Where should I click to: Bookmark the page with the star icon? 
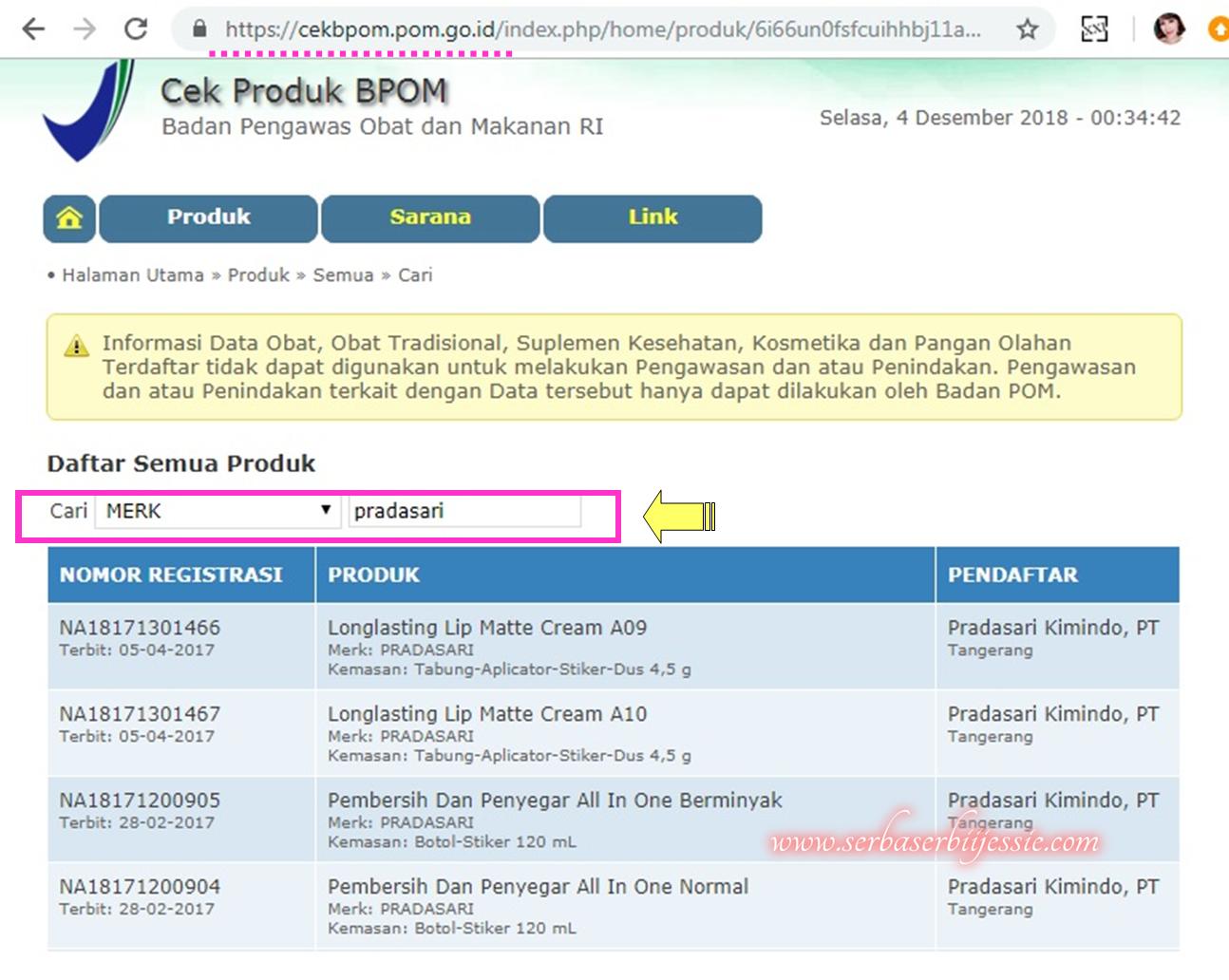click(1027, 29)
